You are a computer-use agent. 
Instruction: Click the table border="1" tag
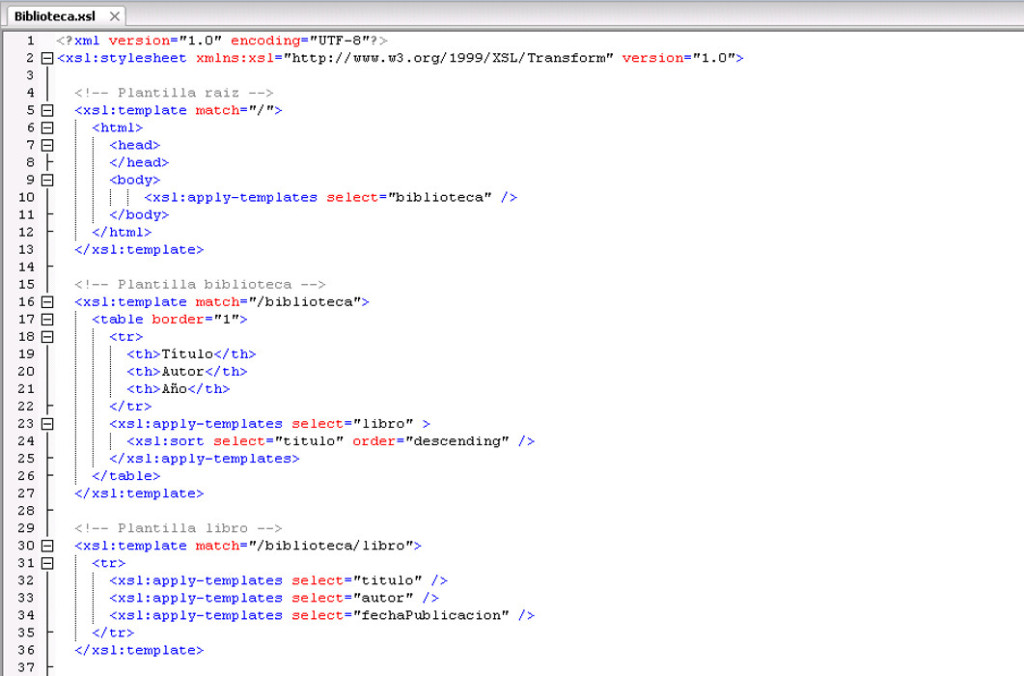(x=170, y=319)
